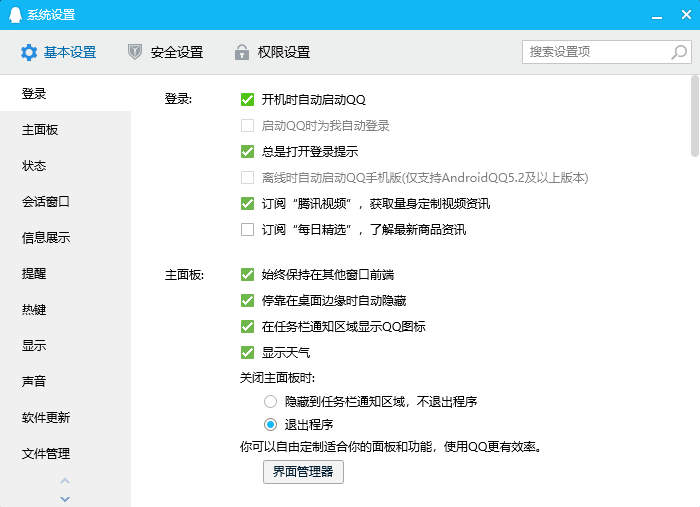Toggle 启动QQ时为我自动登录 checkbox
Screen dimensions: 700x507
tap(247, 125)
